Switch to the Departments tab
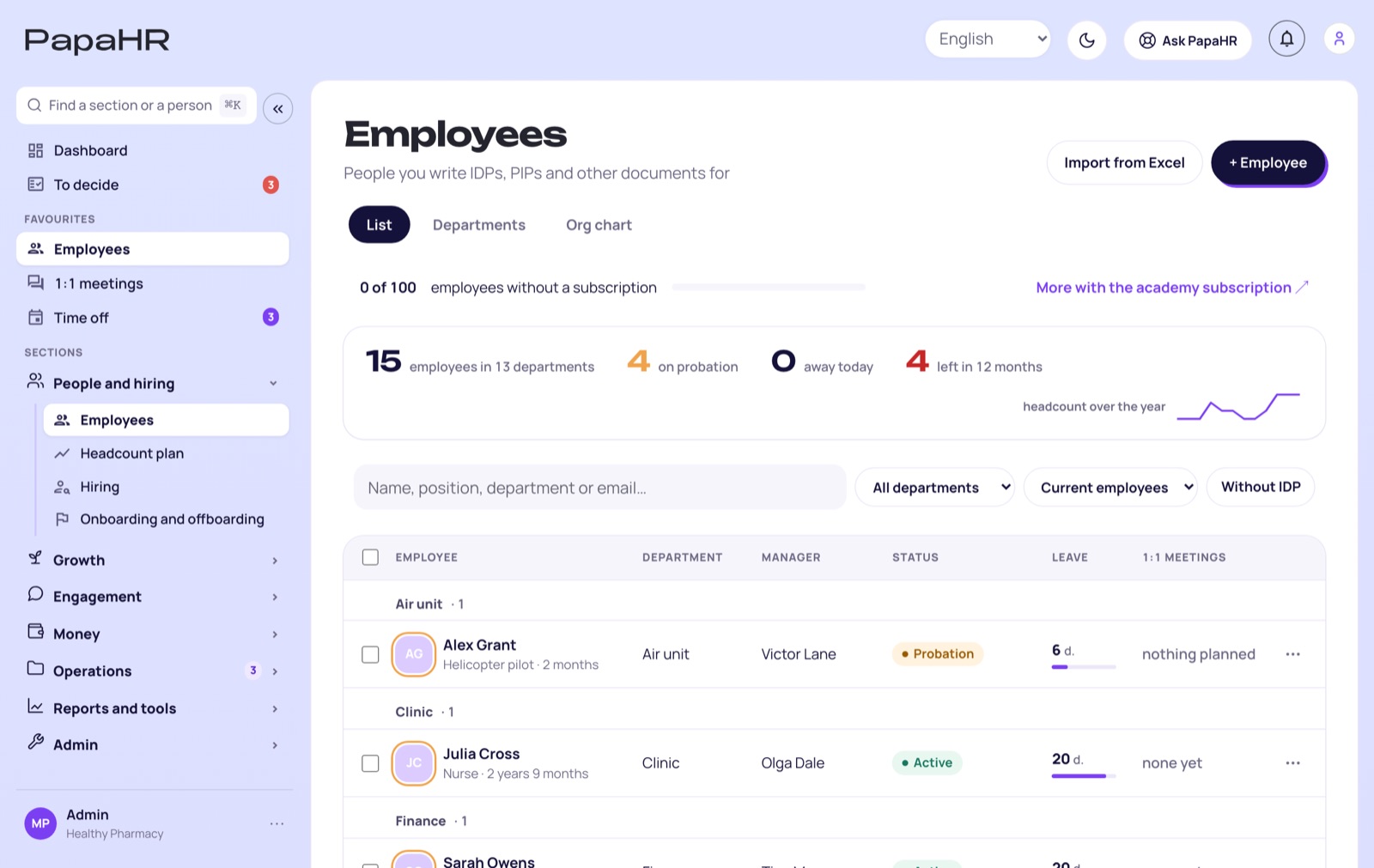The height and width of the screenshot is (868, 1374). tap(479, 225)
